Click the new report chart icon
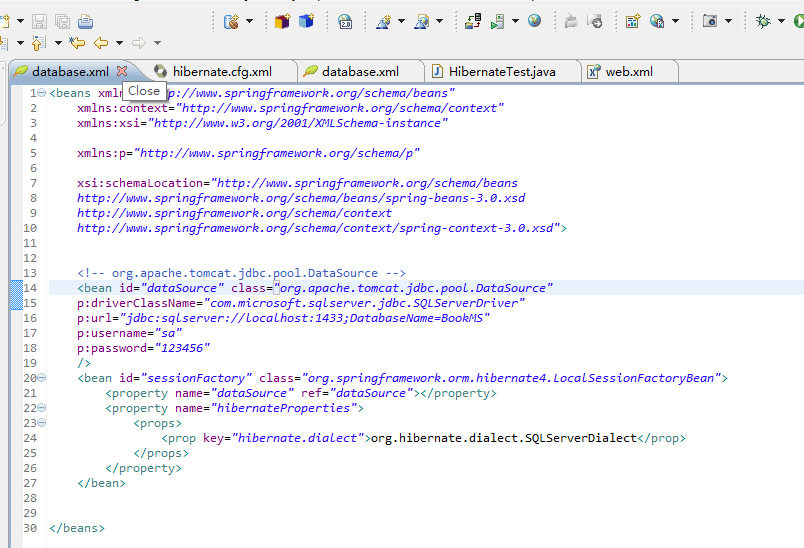The image size is (804, 548). pyautogui.click(x=633, y=22)
